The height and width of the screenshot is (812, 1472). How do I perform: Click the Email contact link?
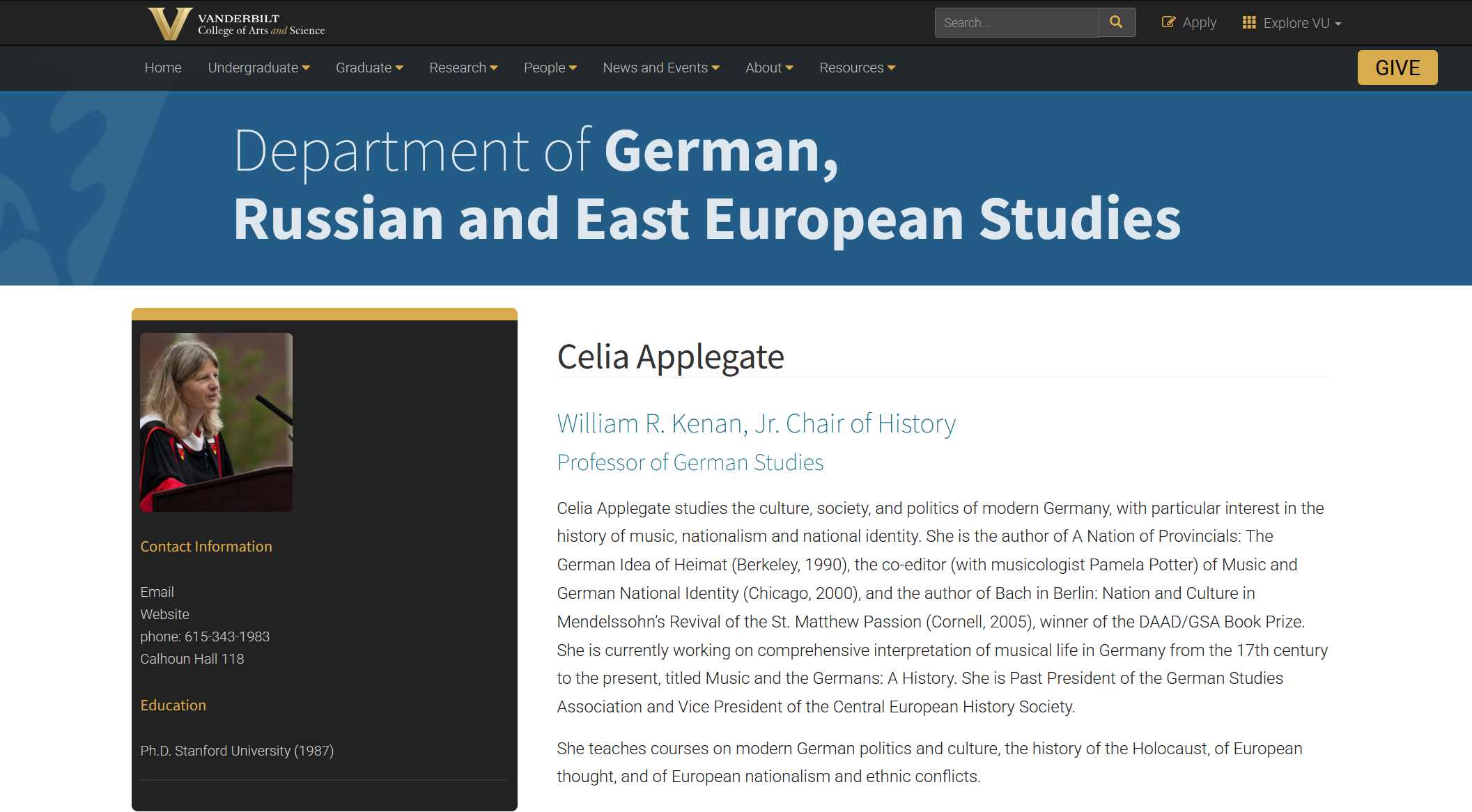point(157,592)
